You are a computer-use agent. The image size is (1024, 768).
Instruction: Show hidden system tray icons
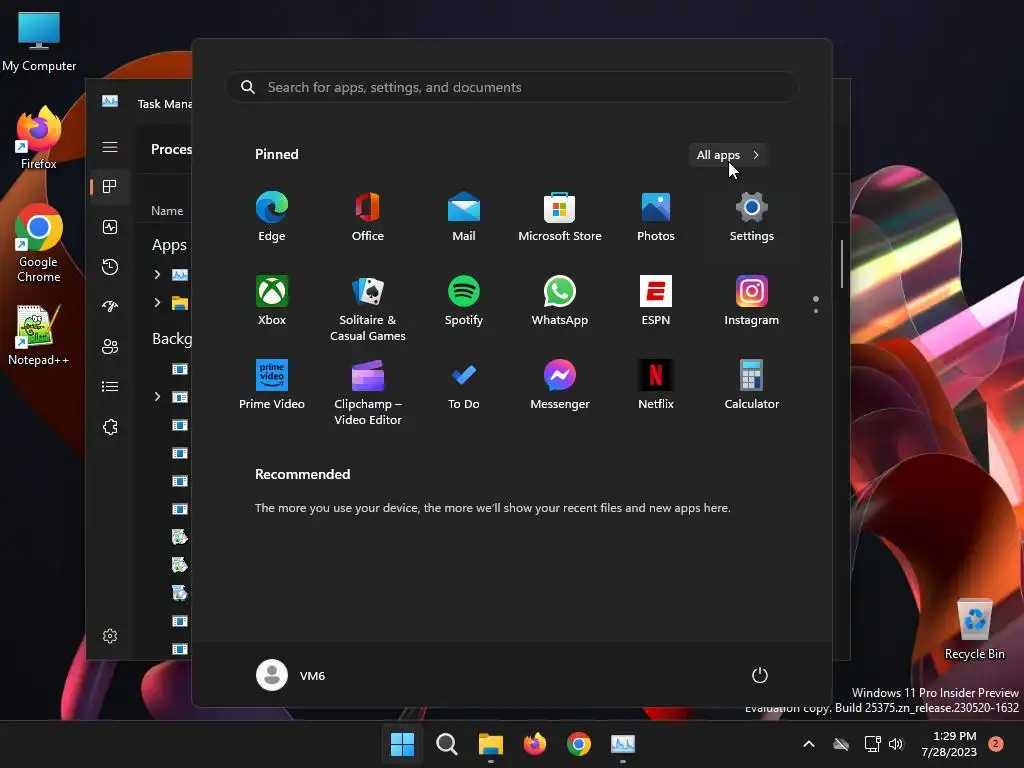point(808,744)
